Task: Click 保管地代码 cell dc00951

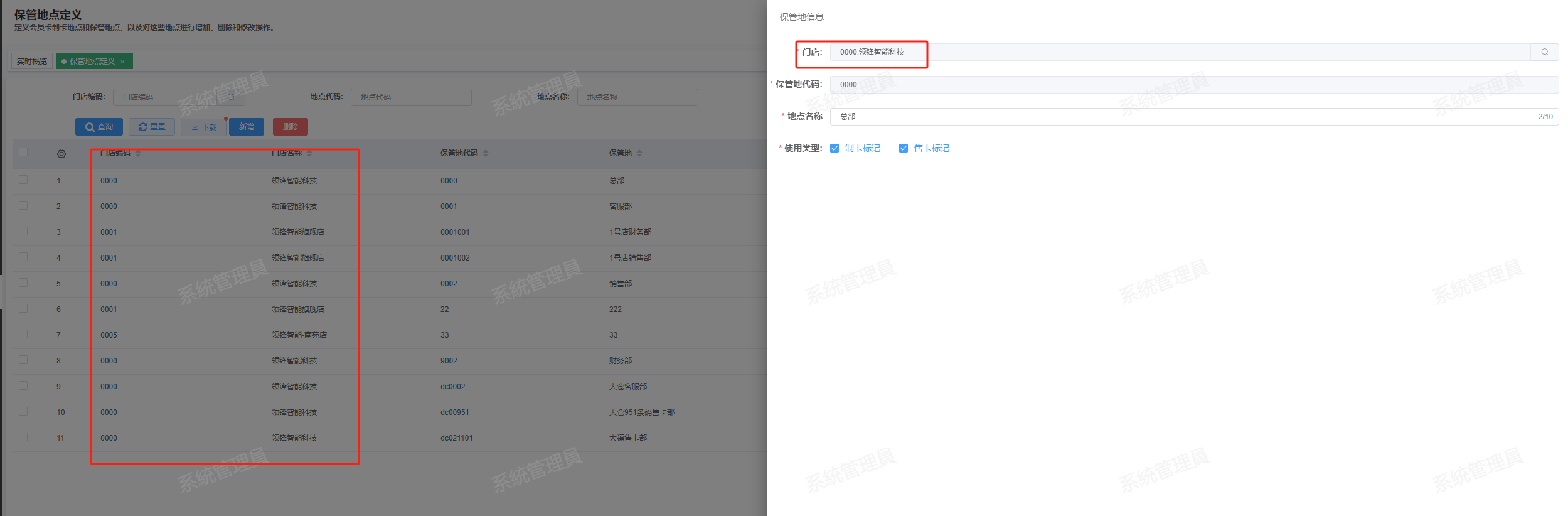Action: (x=455, y=412)
